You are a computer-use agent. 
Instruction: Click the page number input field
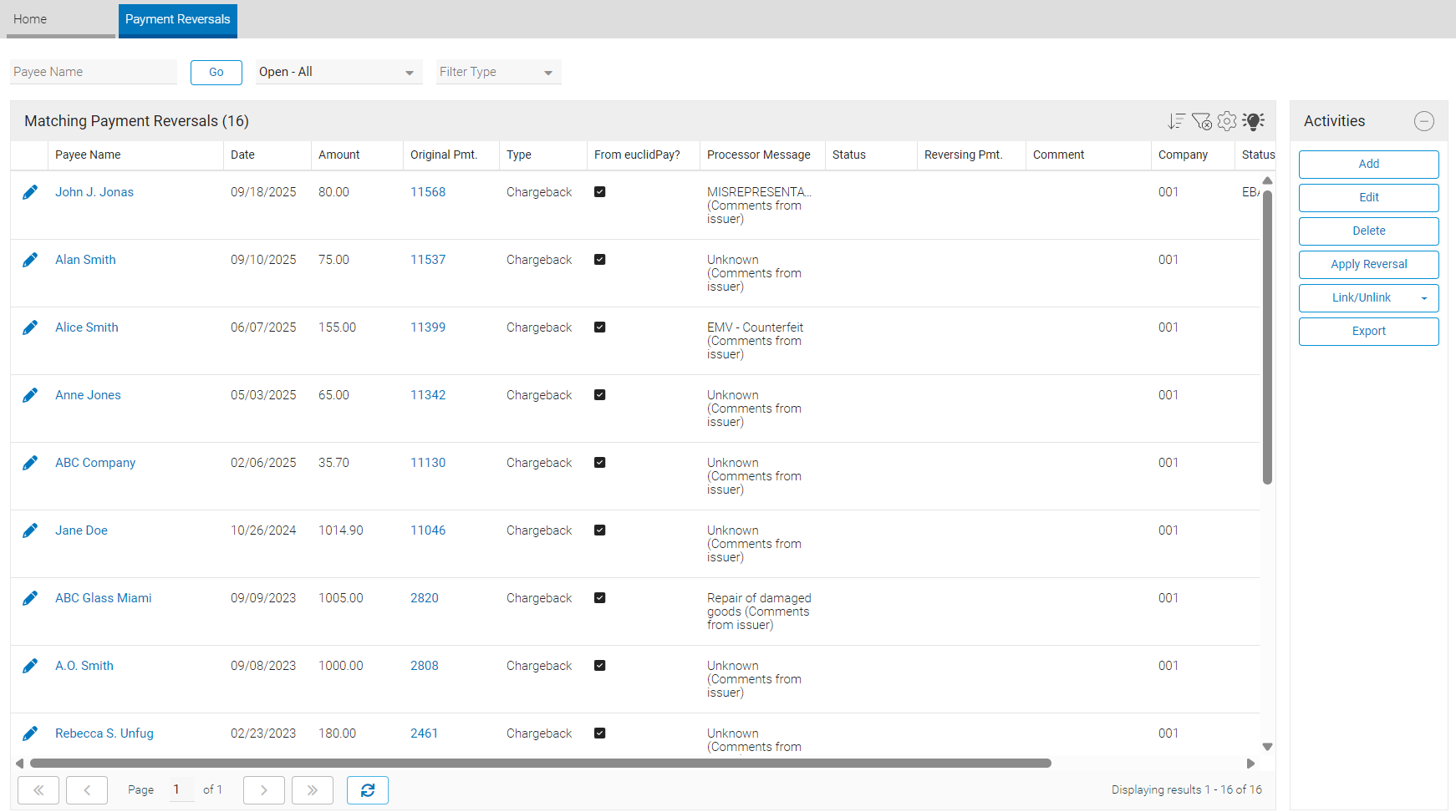tap(182, 789)
